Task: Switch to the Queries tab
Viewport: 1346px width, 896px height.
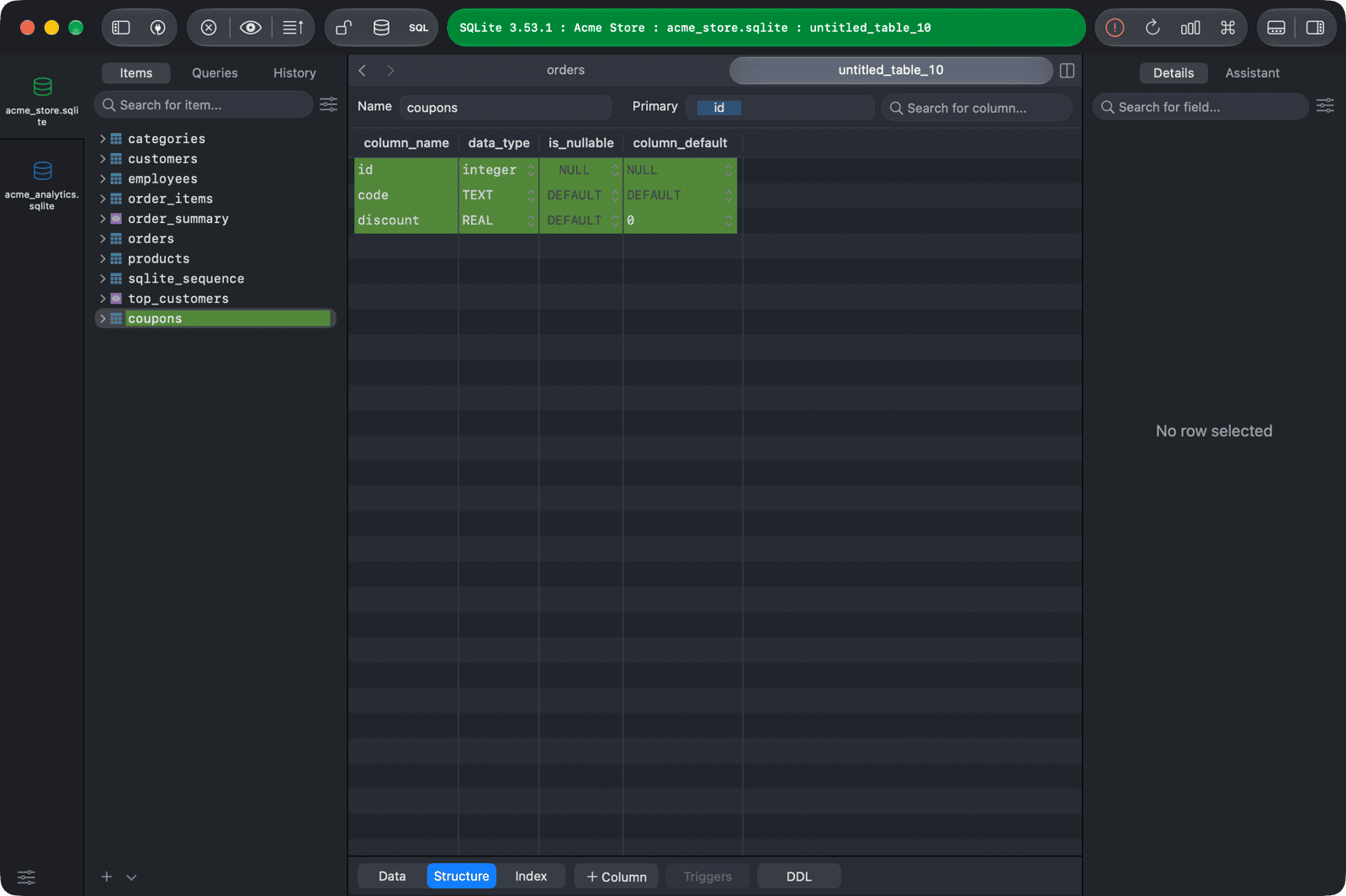Action: click(215, 73)
